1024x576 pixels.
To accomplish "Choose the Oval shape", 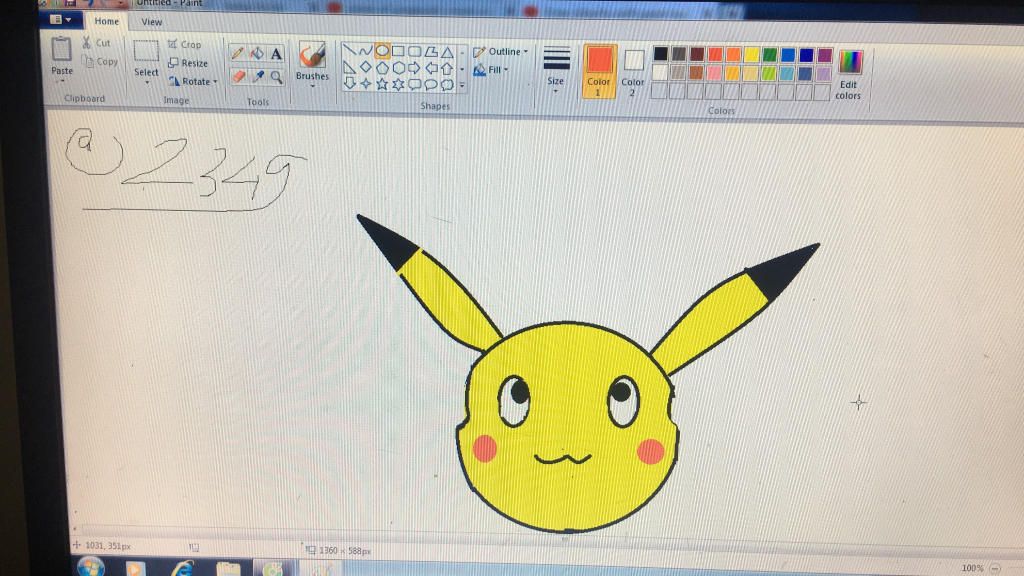I will [382, 50].
